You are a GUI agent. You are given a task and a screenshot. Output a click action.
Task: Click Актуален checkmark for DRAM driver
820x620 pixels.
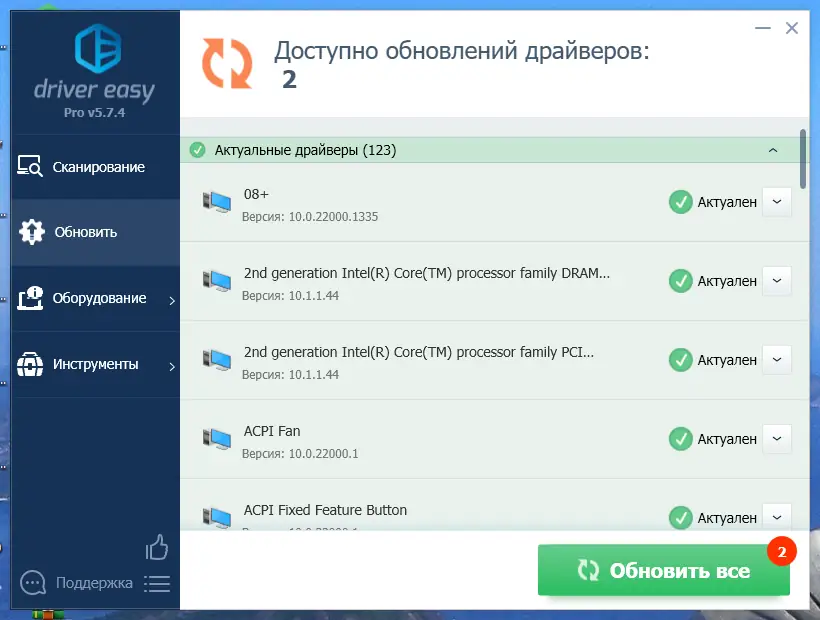pos(680,281)
